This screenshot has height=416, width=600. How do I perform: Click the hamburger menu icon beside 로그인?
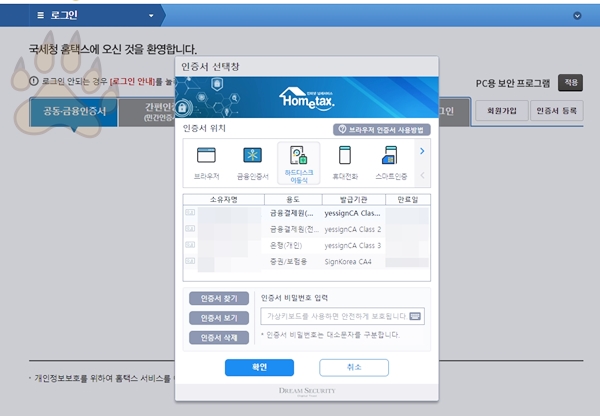40,15
